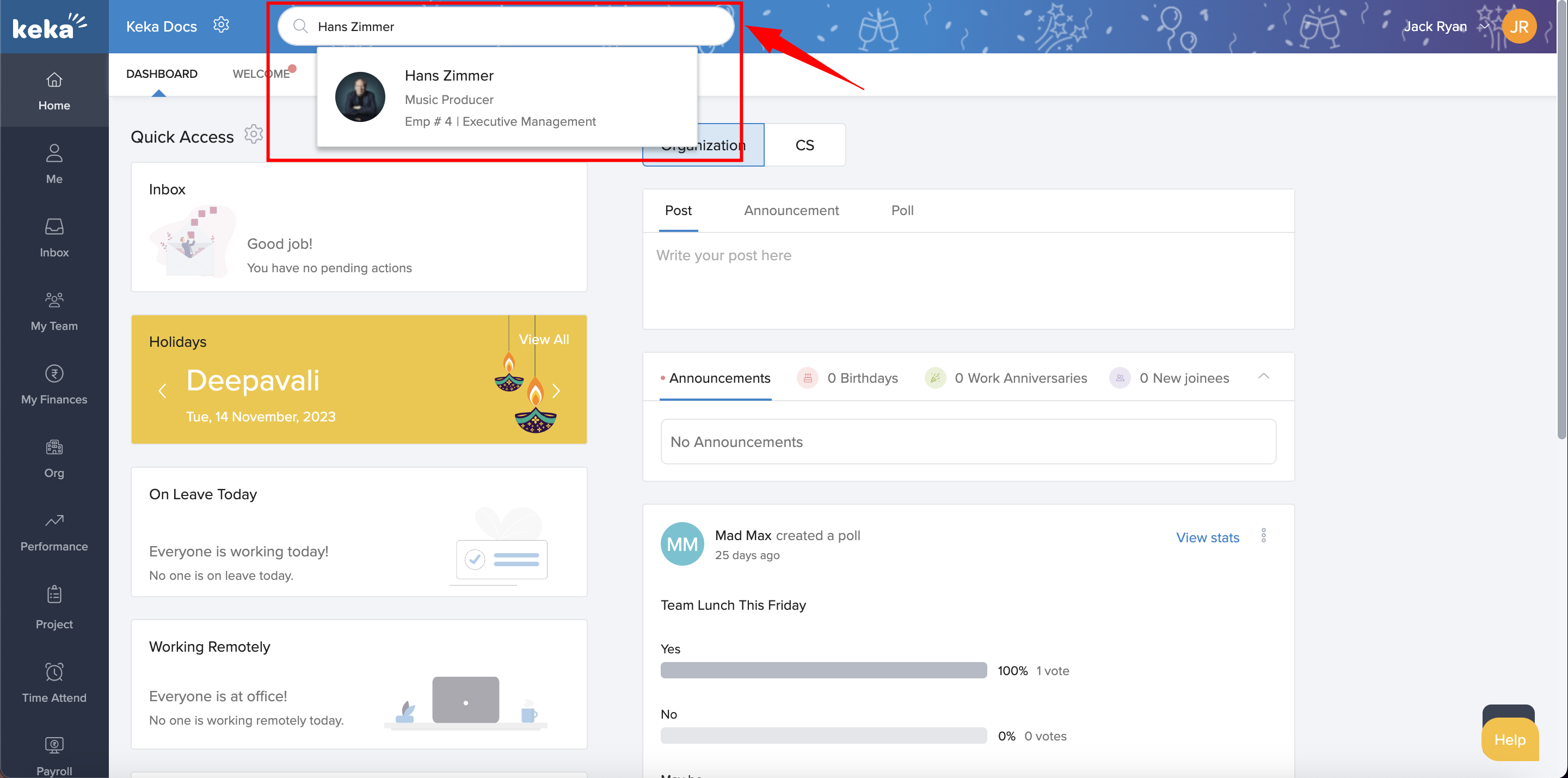Open the Org section icon

[54, 448]
